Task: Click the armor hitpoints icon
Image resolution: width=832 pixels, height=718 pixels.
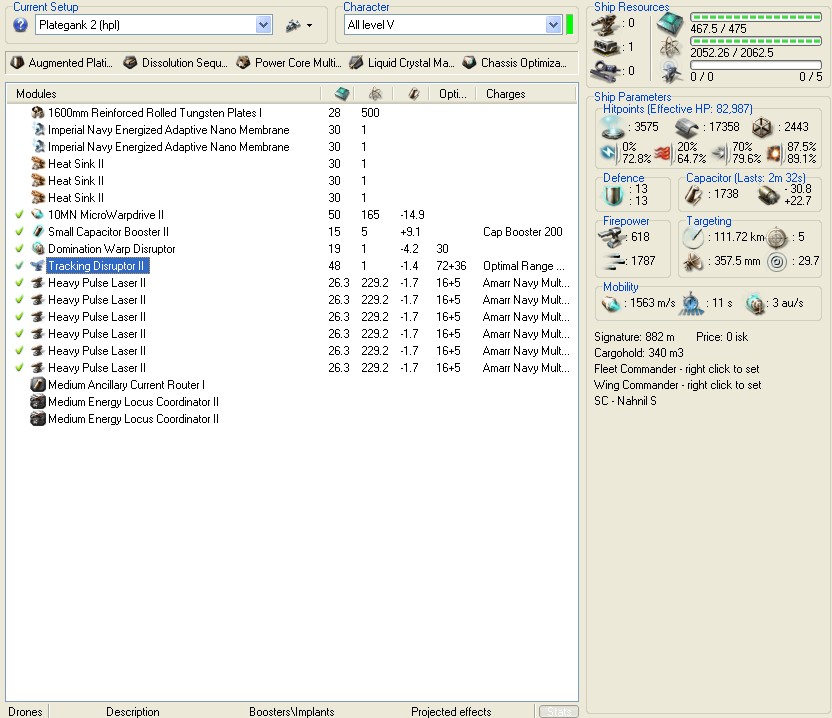Action: click(x=686, y=126)
